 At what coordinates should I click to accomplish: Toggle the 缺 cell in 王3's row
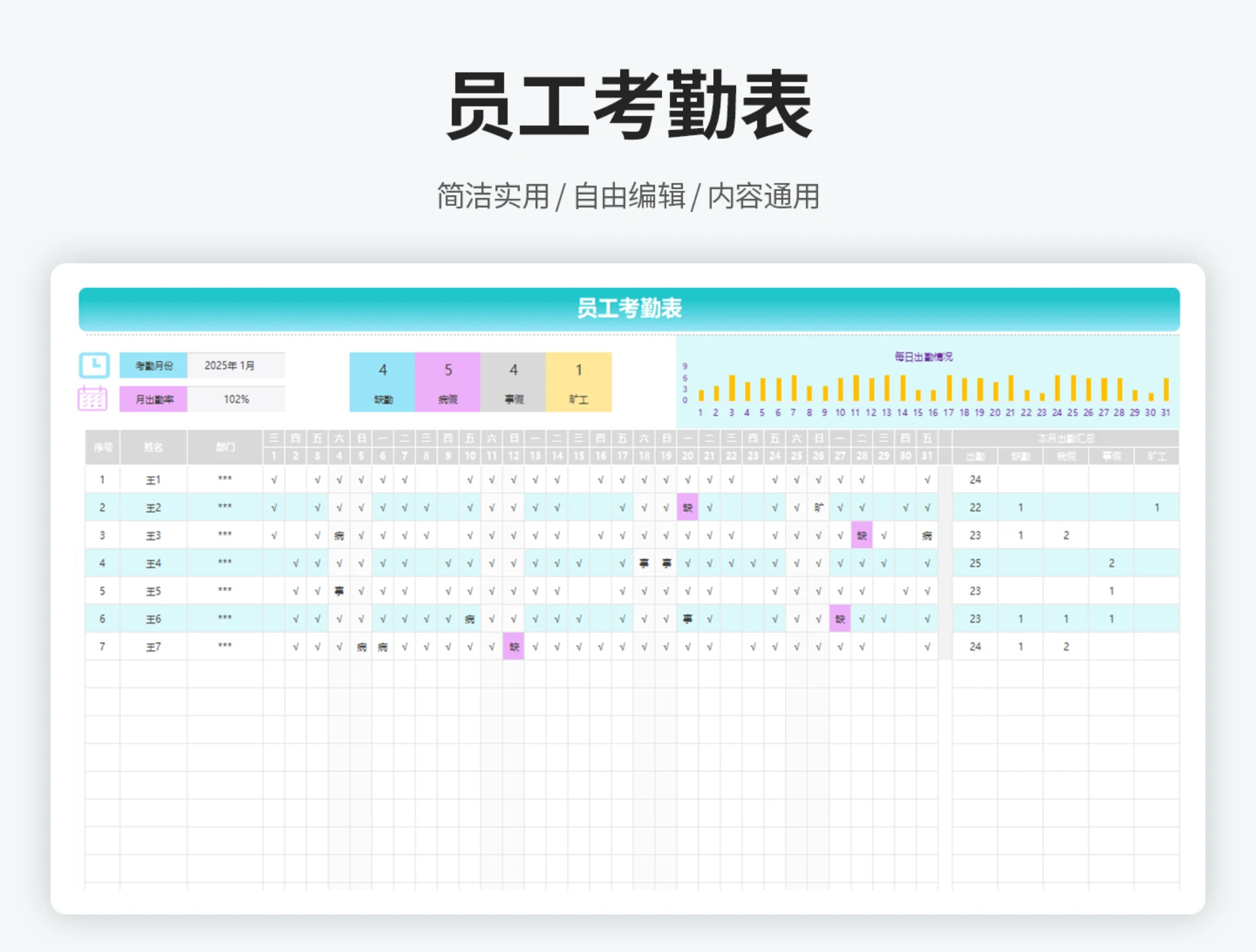pyautogui.click(x=862, y=535)
